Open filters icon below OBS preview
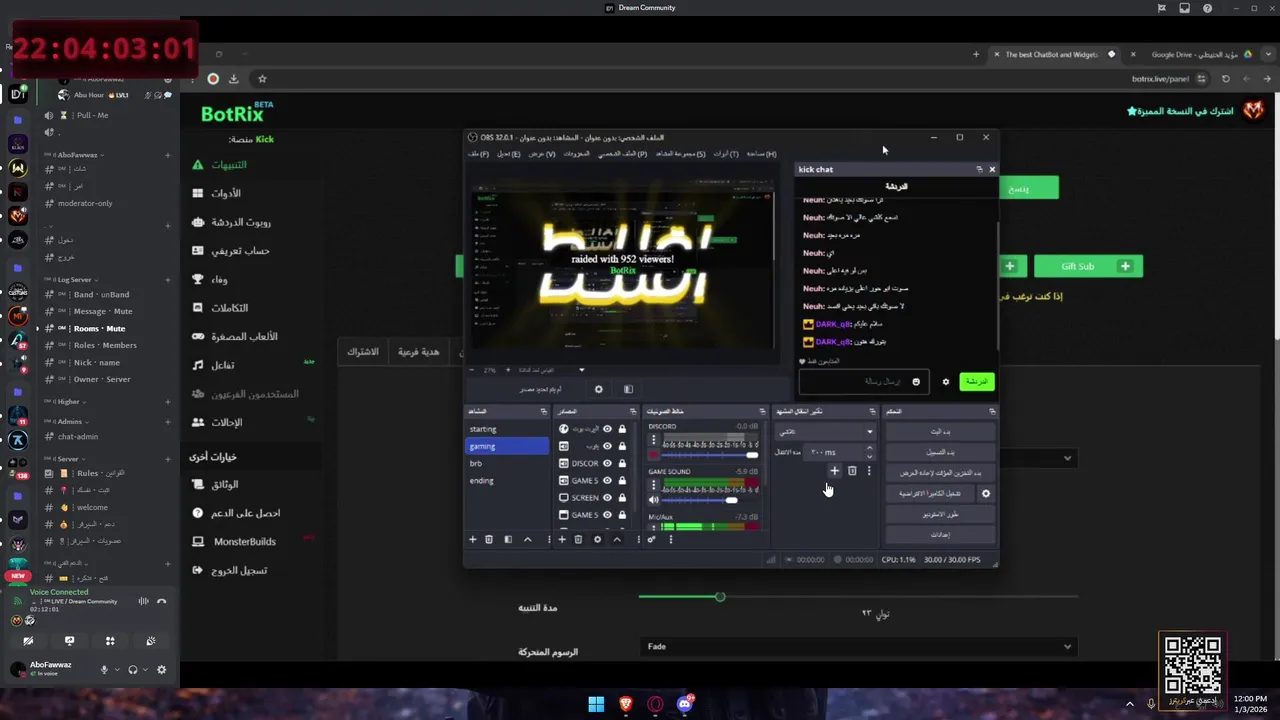Viewport: 1280px width, 720px height. coord(628,389)
